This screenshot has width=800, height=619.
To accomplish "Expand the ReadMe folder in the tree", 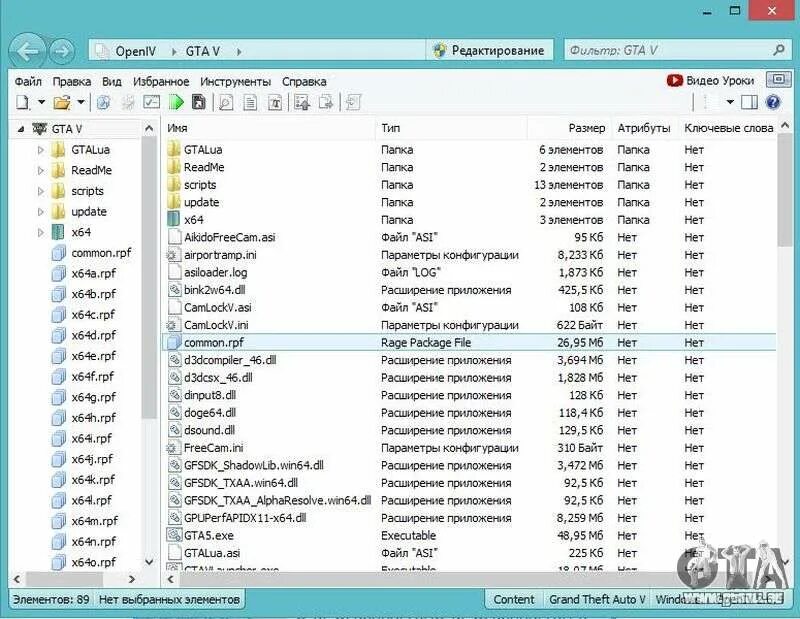I will (x=41, y=170).
